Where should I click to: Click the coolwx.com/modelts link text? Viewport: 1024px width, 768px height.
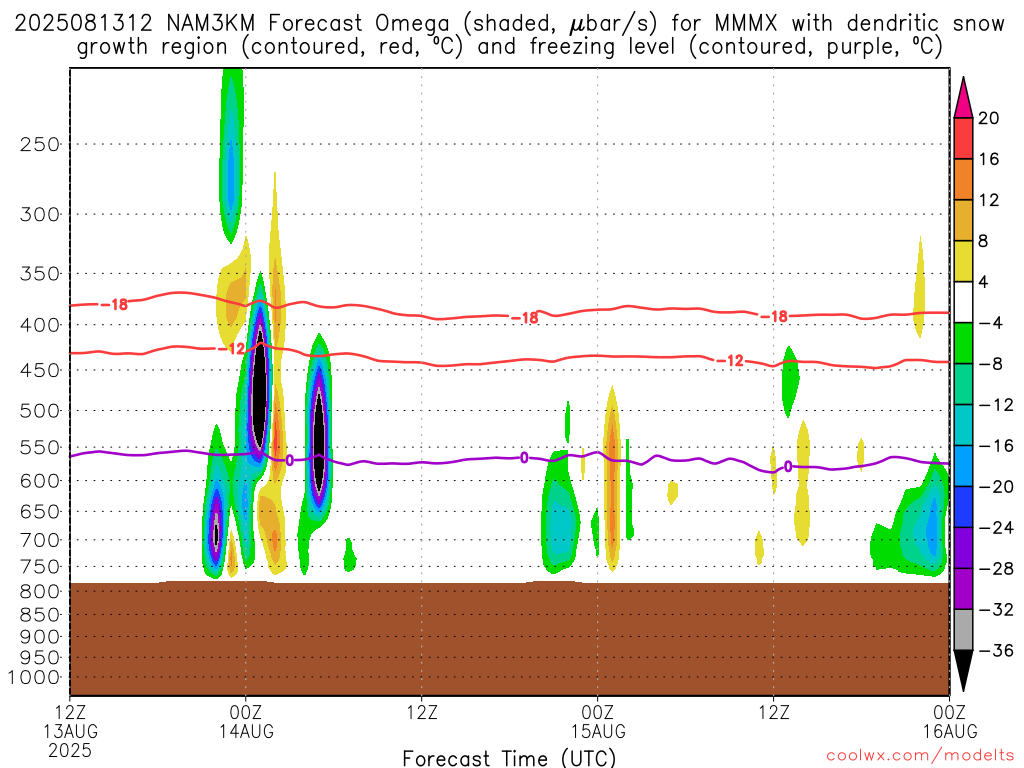920,756
